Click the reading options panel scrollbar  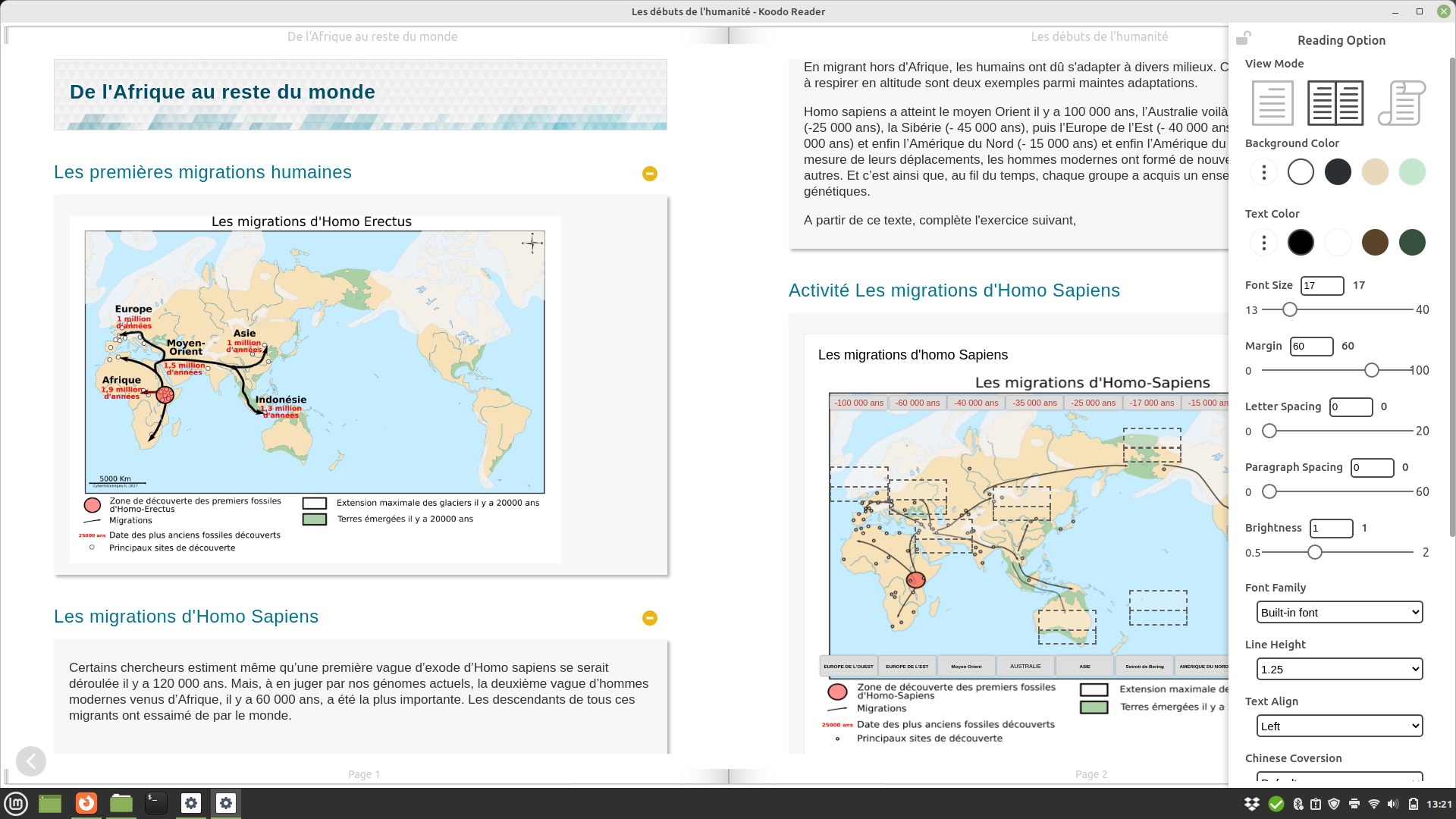point(1452,296)
